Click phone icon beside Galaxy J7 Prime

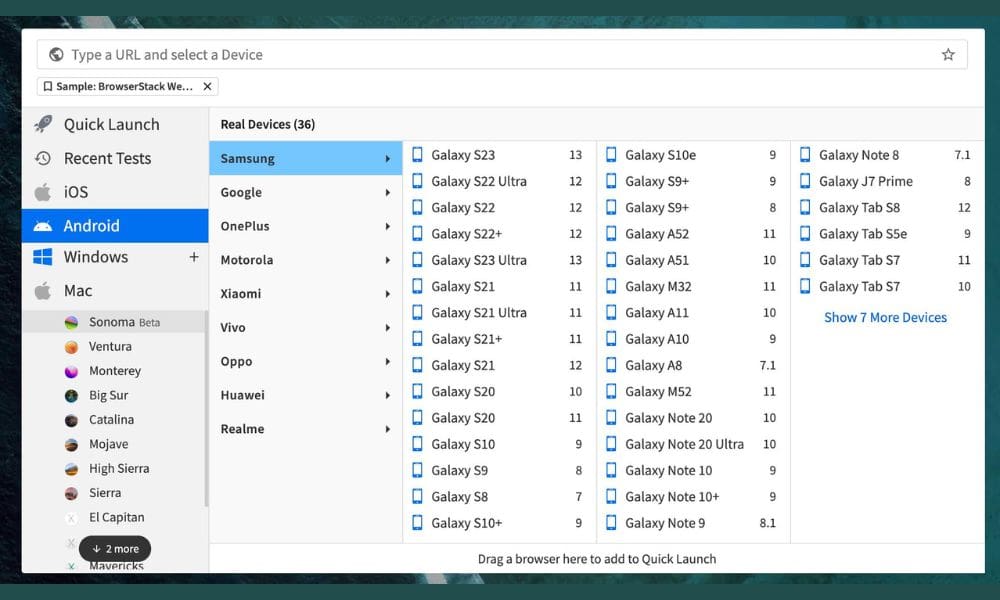point(805,181)
